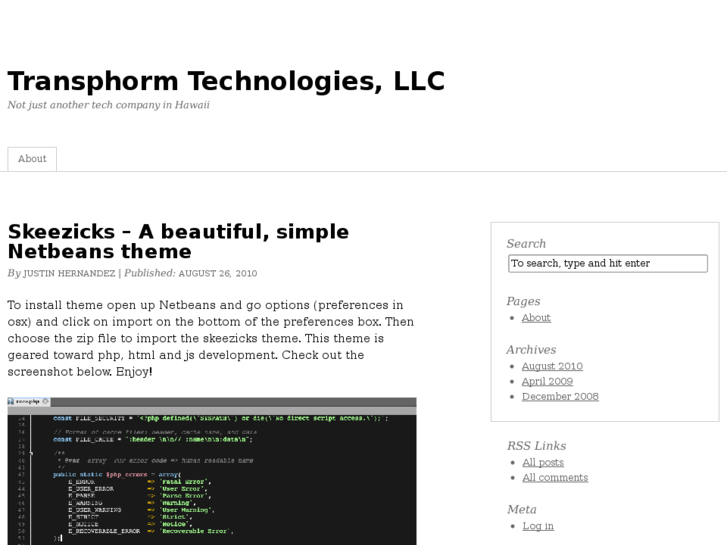The width and height of the screenshot is (727, 545).
Task: Open the All posts RSS link
Action: coord(543,462)
